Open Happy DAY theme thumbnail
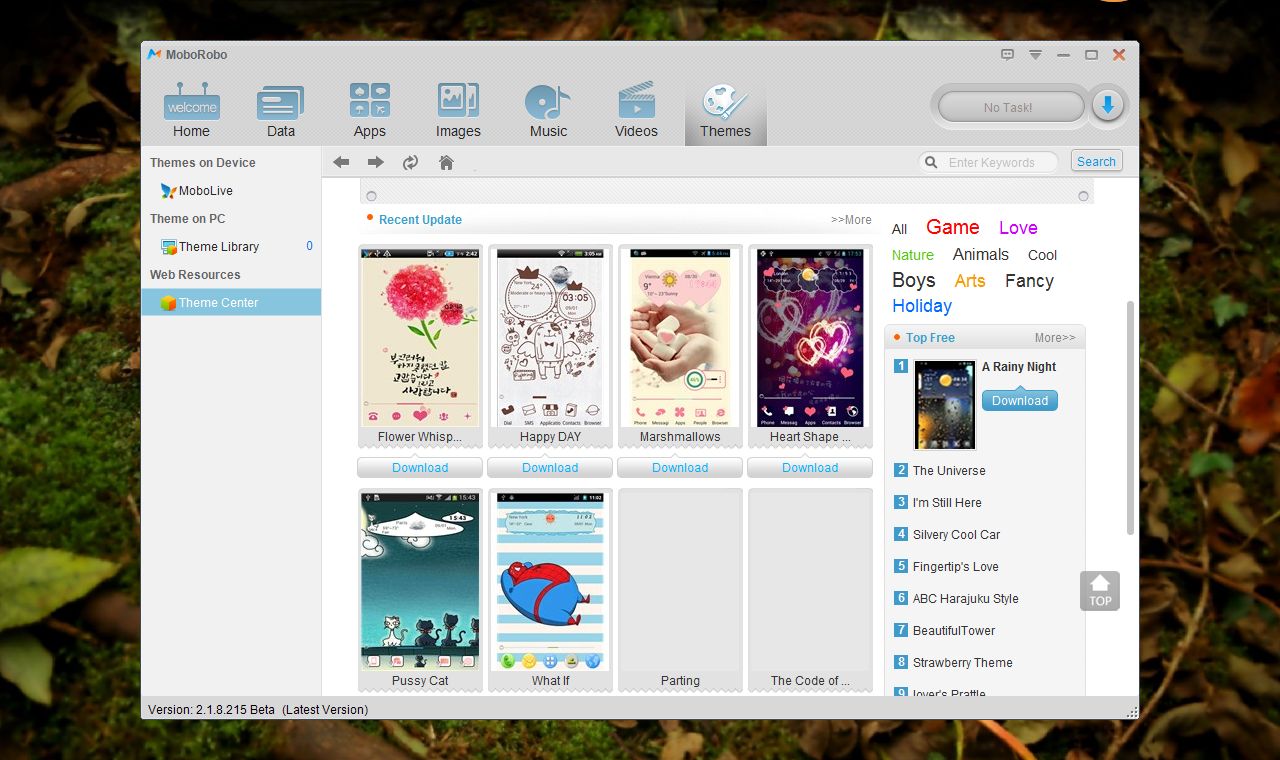The width and height of the screenshot is (1280, 760). pos(550,337)
